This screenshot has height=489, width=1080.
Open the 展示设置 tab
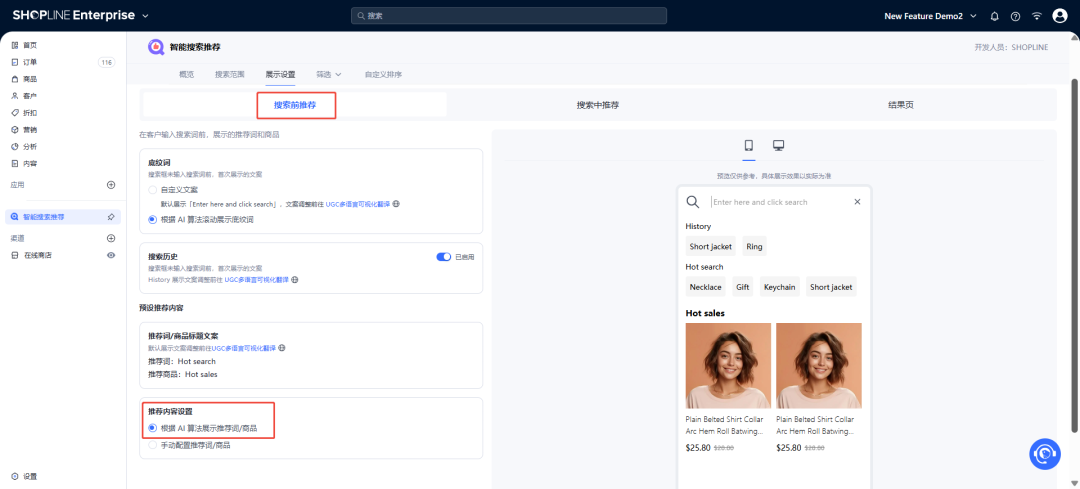tap(280, 74)
